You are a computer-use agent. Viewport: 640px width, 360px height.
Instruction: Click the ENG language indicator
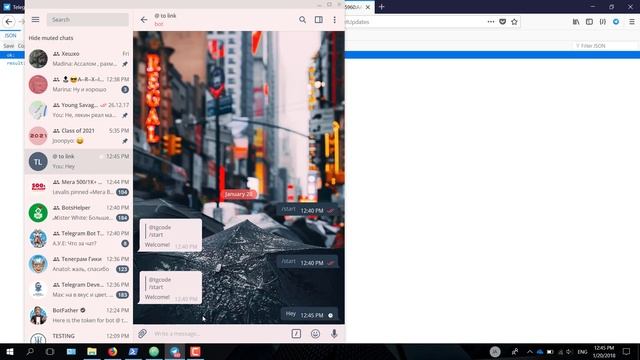pos(582,352)
